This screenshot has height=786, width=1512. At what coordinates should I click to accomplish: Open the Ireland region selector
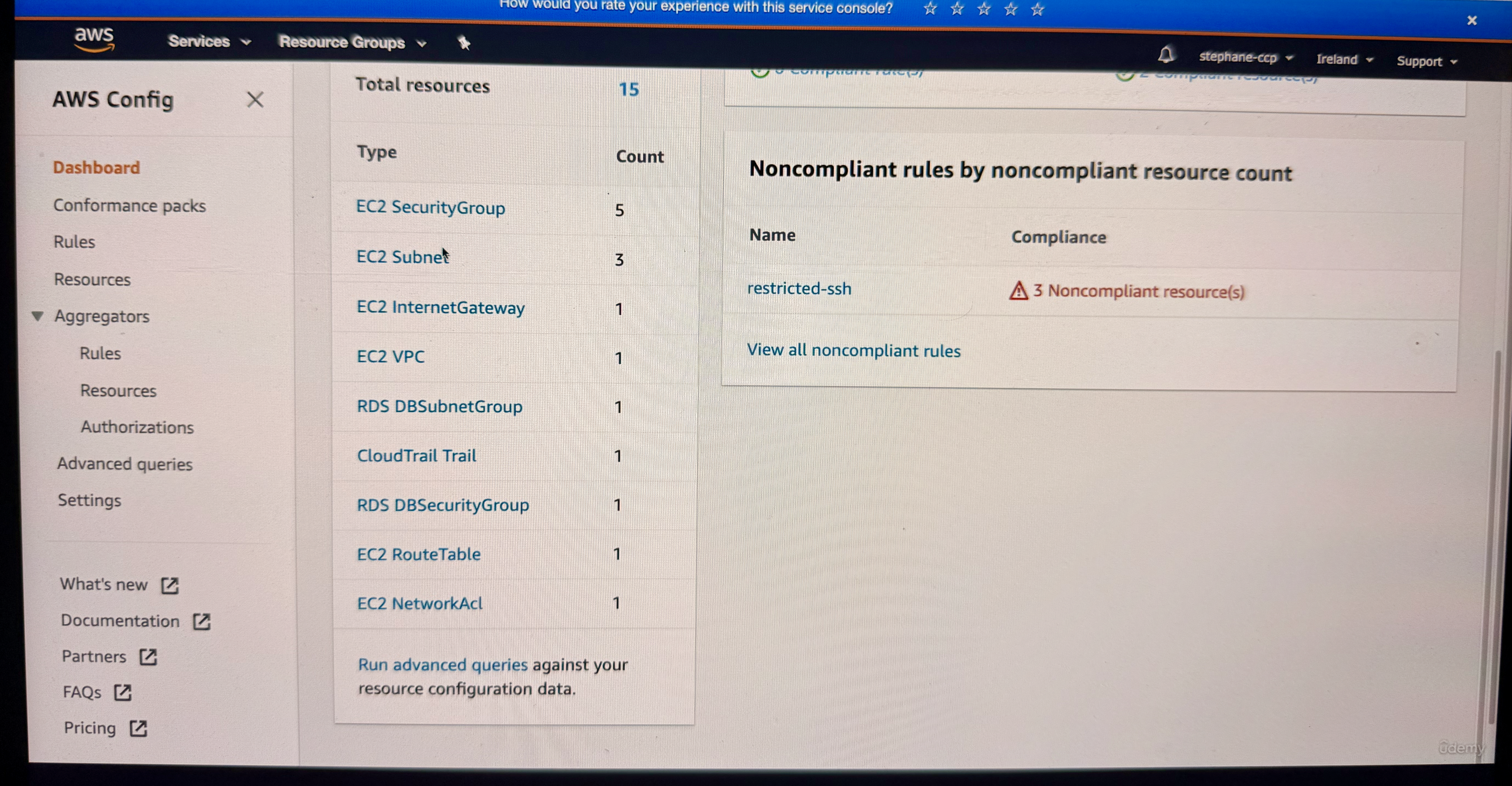point(1344,59)
